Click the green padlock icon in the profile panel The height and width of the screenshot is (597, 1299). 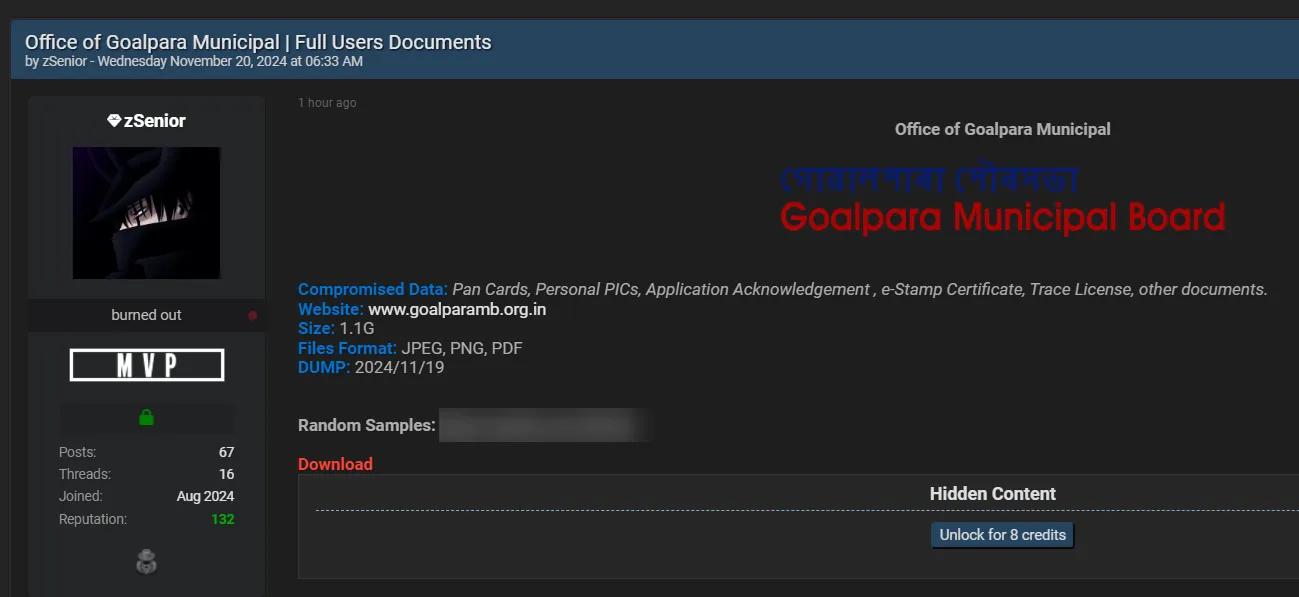pos(146,418)
